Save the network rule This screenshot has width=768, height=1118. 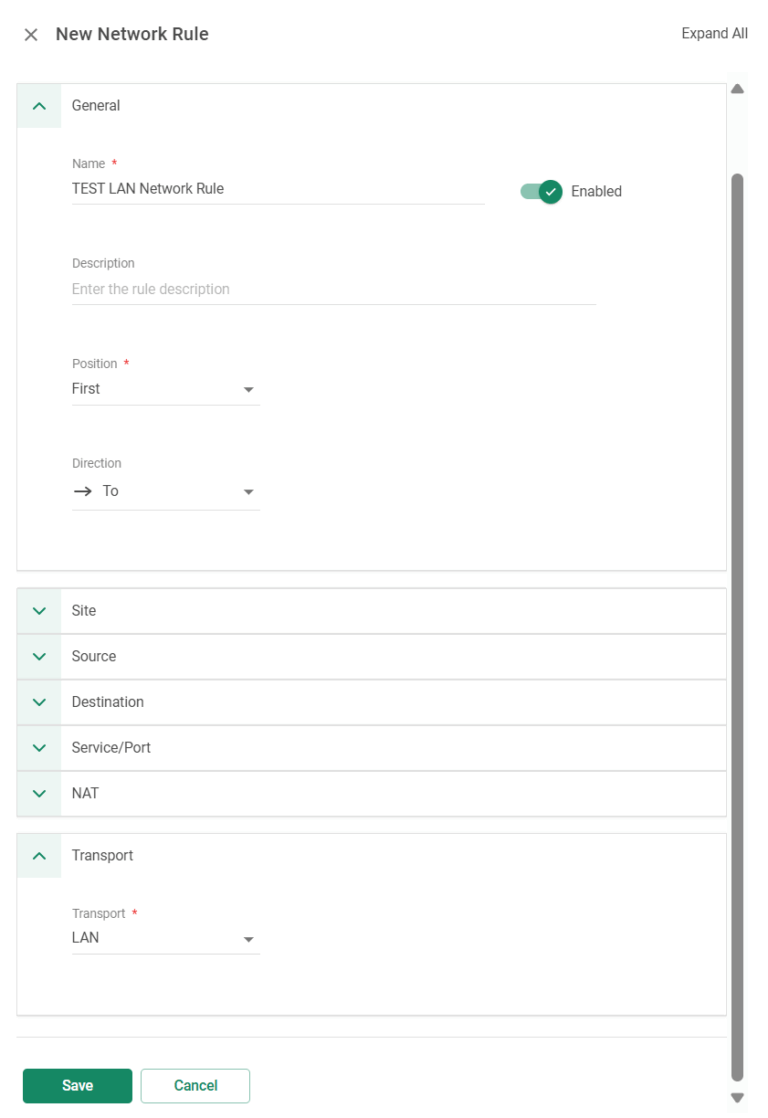pos(77,1086)
